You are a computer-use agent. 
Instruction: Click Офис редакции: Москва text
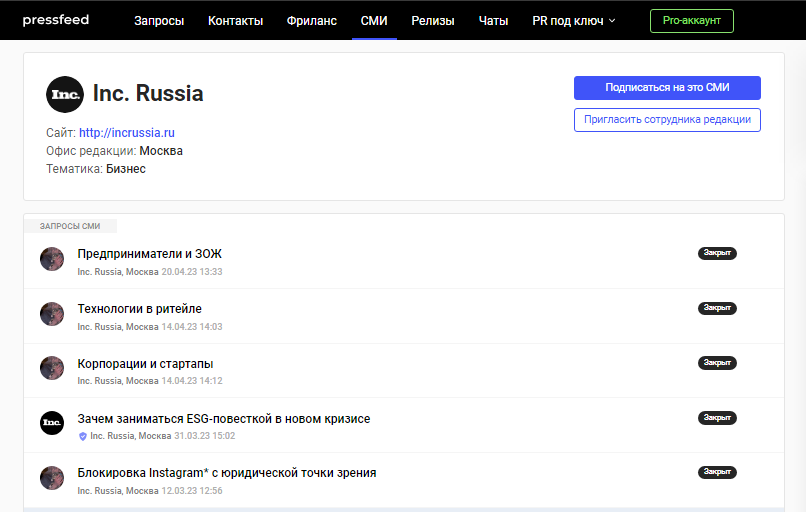[114, 151]
